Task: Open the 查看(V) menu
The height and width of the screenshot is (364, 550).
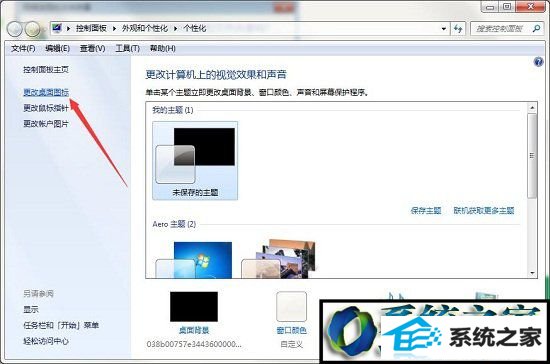Action: [93, 48]
